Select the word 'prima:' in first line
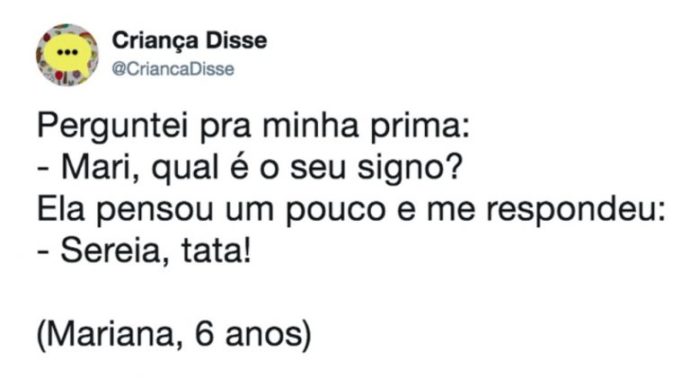The width and height of the screenshot is (690, 378). point(420,127)
